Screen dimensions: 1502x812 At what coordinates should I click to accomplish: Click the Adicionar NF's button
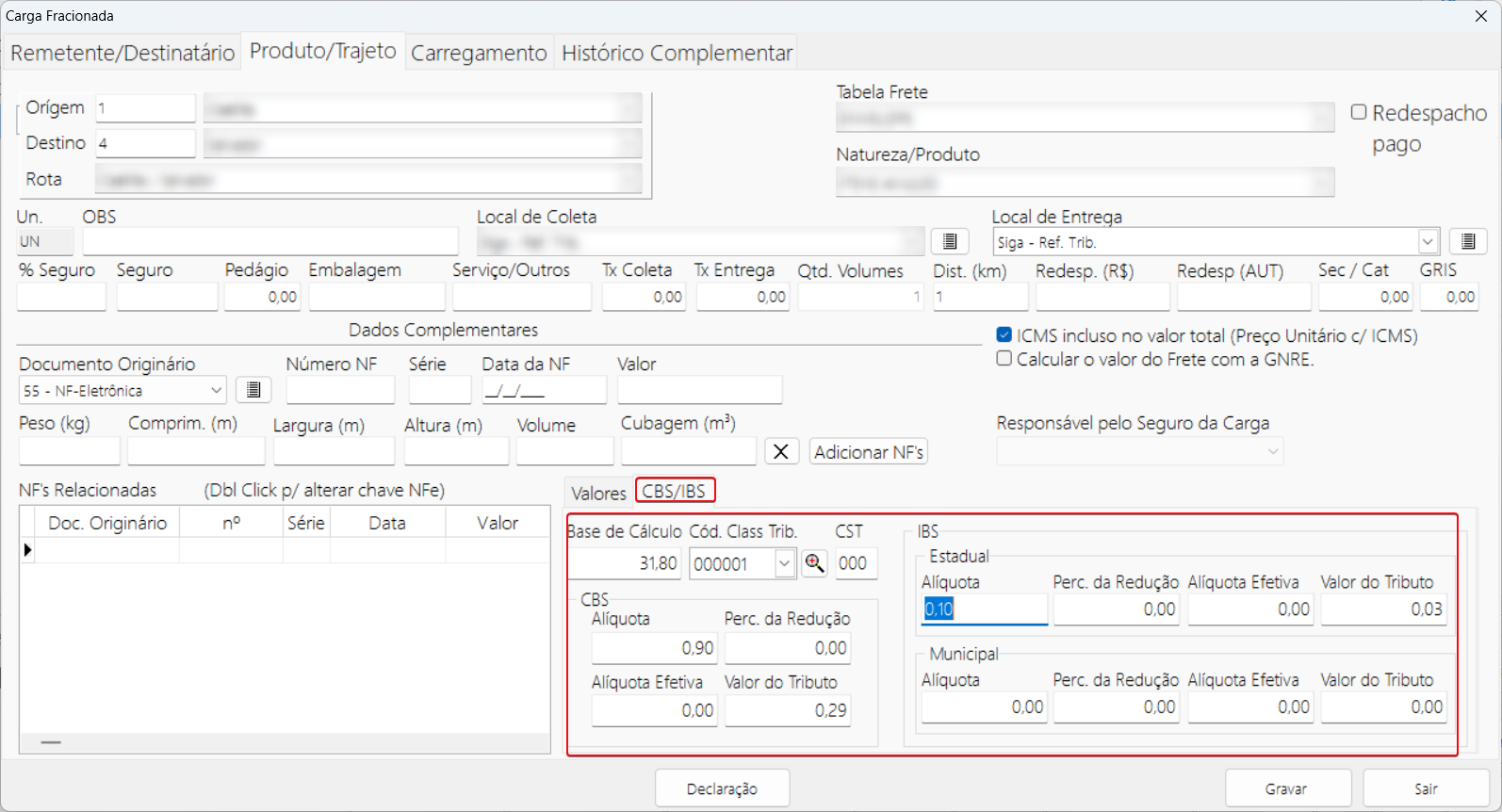tap(869, 452)
